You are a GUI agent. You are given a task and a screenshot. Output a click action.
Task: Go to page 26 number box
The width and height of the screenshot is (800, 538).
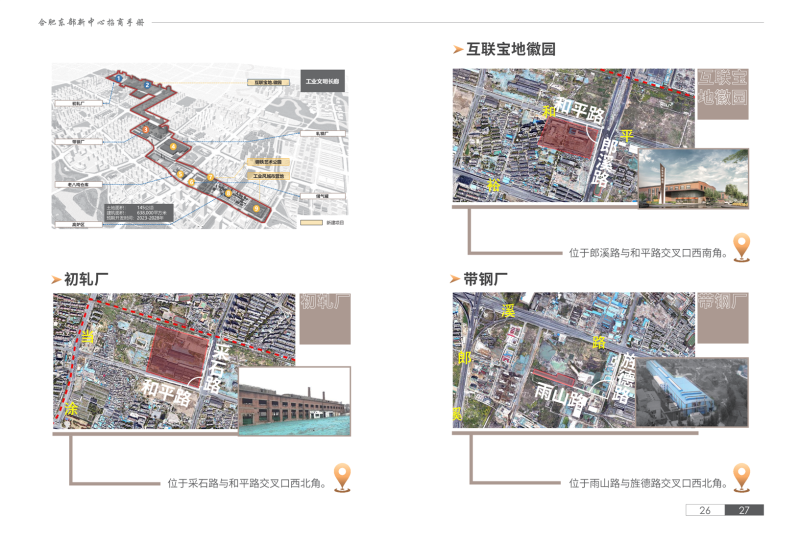coord(705,510)
